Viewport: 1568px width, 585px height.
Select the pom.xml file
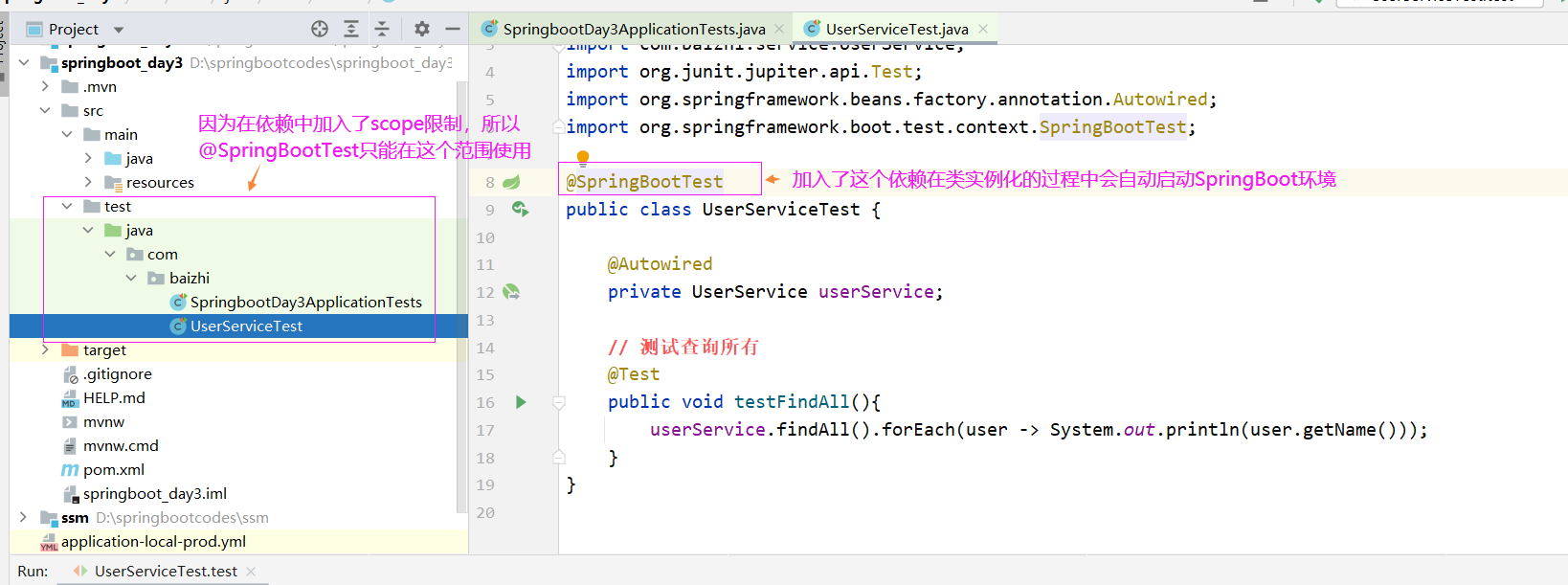point(114,470)
